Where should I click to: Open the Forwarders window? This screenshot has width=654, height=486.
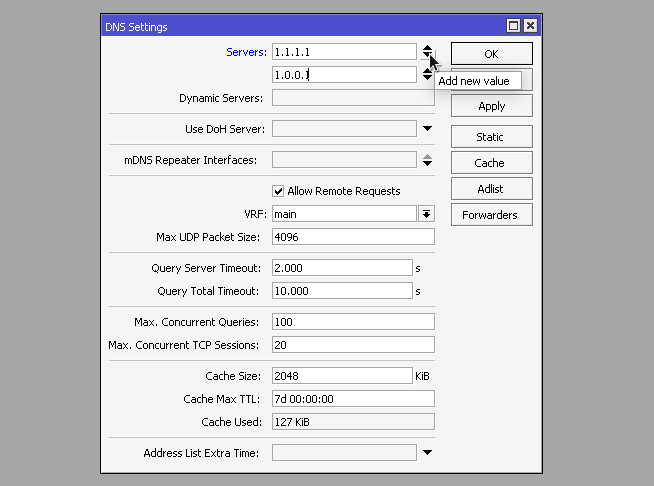(x=491, y=215)
